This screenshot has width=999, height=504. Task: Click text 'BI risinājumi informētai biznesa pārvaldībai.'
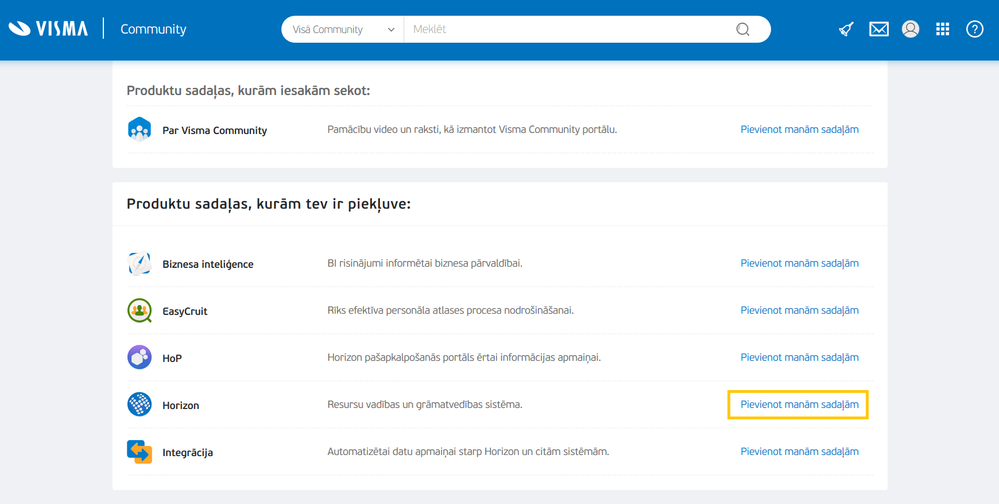tap(425, 263)
